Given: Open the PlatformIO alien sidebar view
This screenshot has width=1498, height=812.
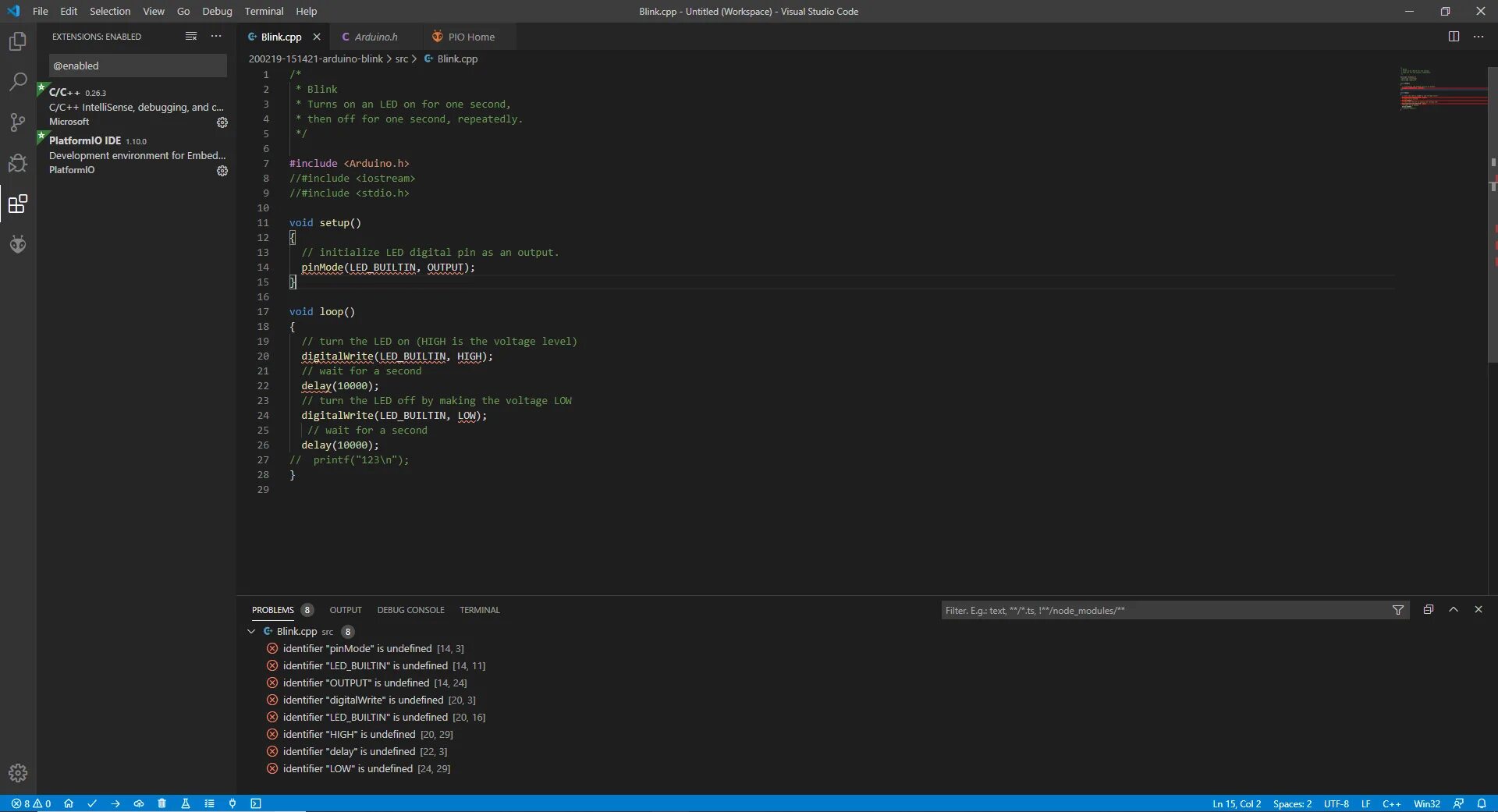Looking at the screenshot, I should click(17, 244).
